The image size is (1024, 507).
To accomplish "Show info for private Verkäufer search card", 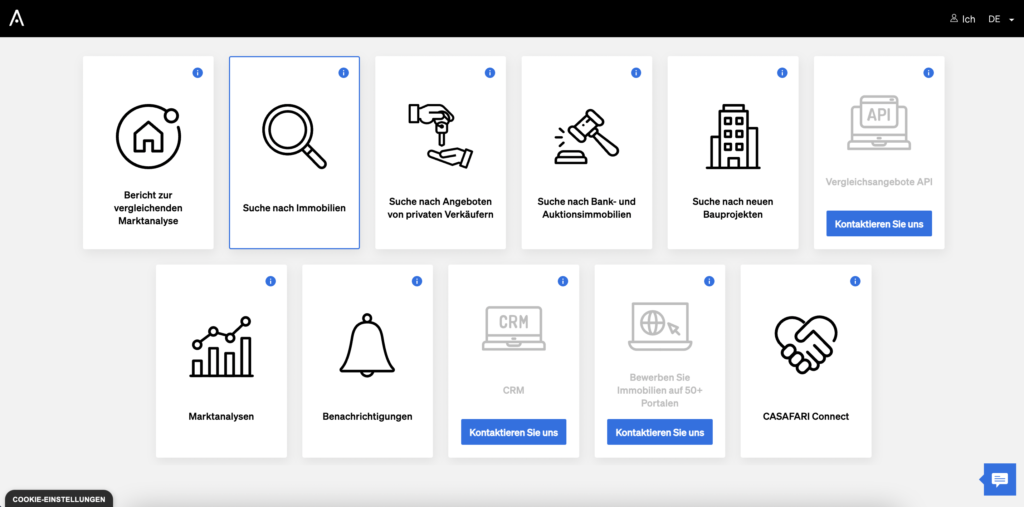I will coord(490,73).
